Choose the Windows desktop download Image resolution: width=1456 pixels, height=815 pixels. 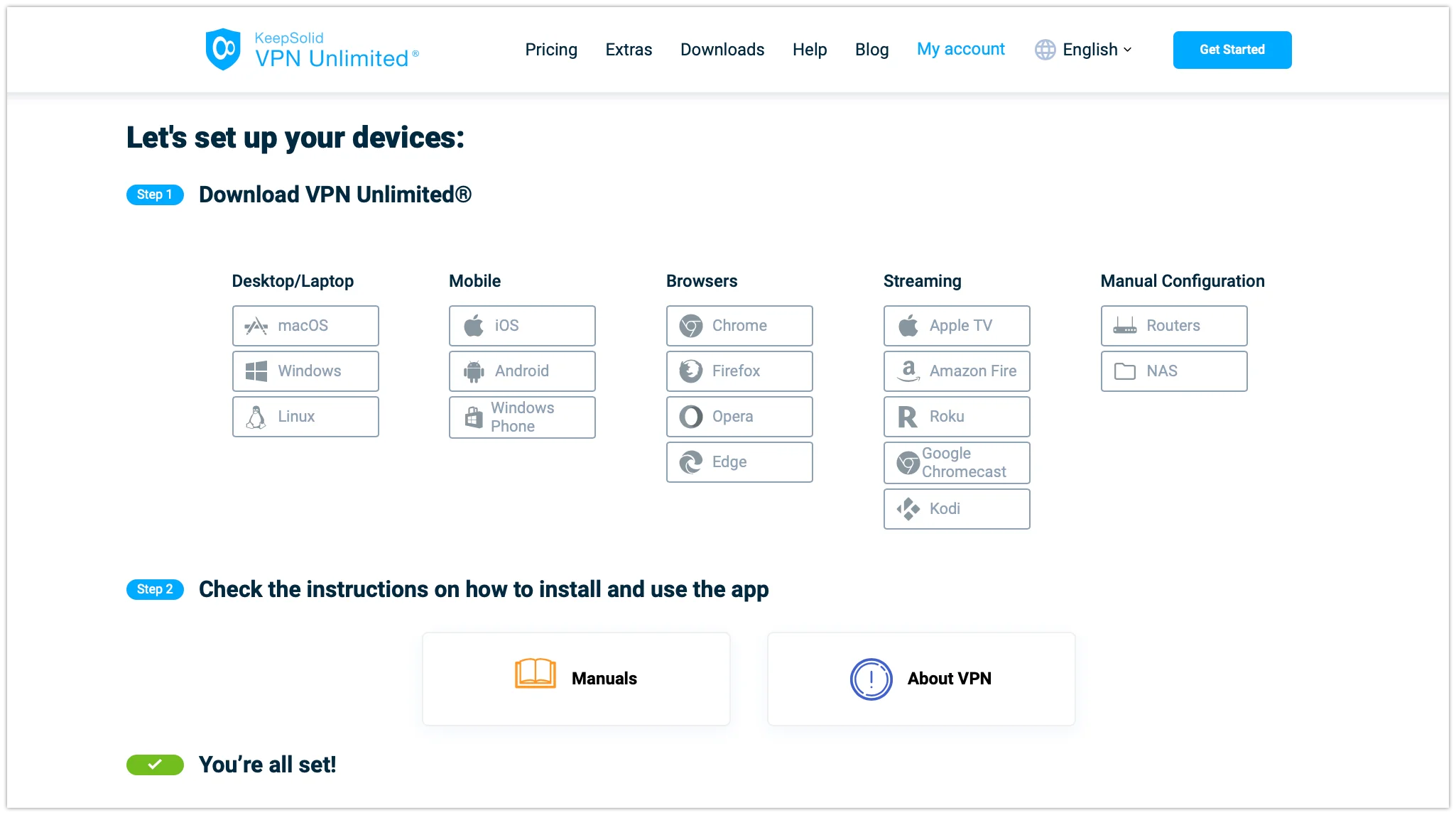pos(305,371)
